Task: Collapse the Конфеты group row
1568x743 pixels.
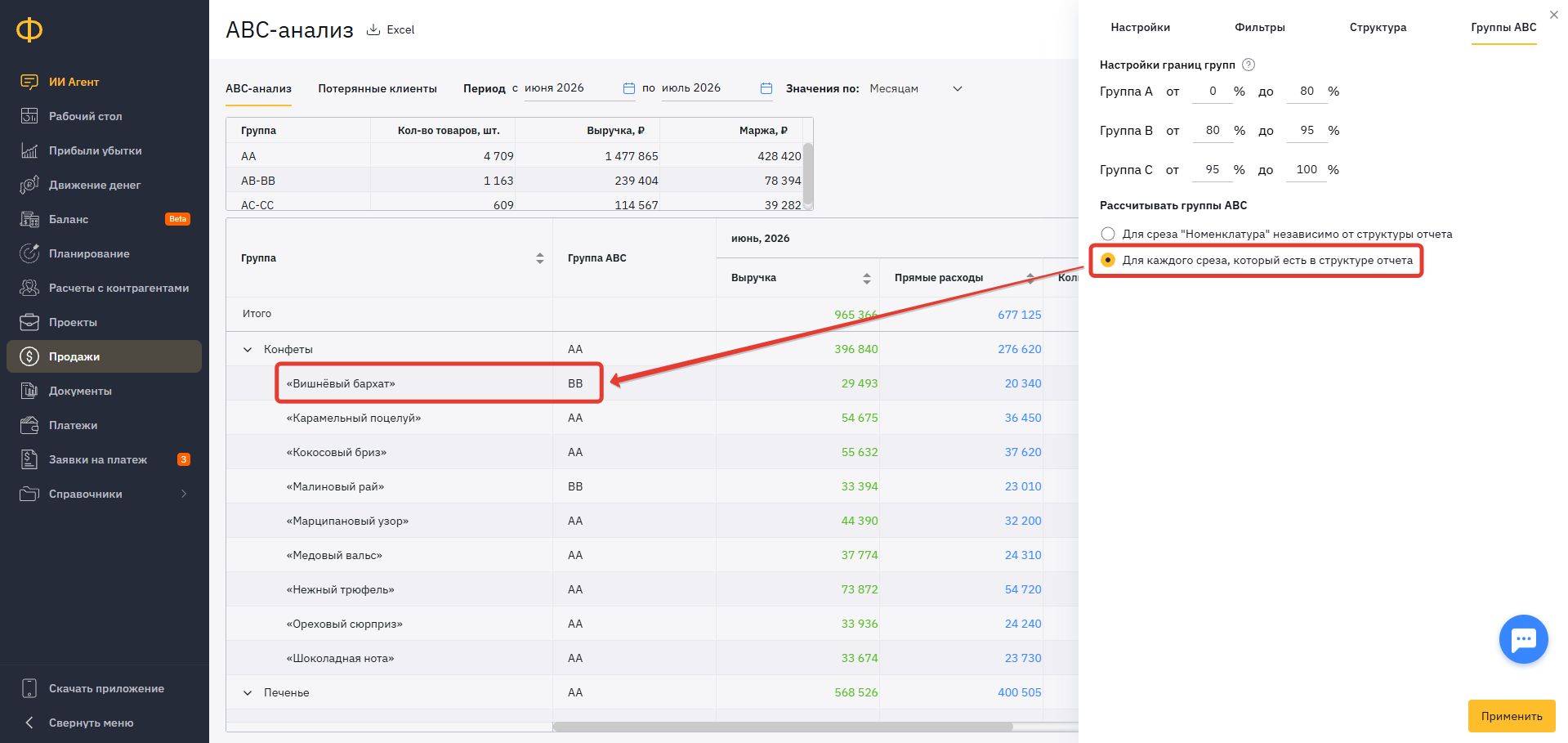Action: pyautogui.click(x=248, y=350)
